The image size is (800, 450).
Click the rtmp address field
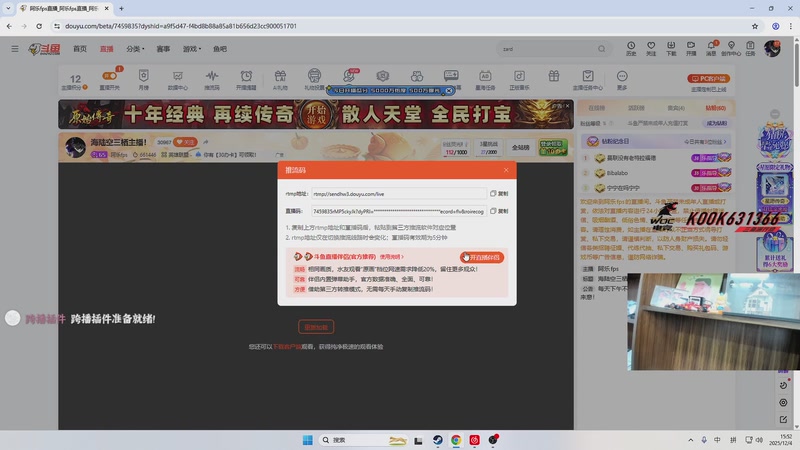coord(398,194)
